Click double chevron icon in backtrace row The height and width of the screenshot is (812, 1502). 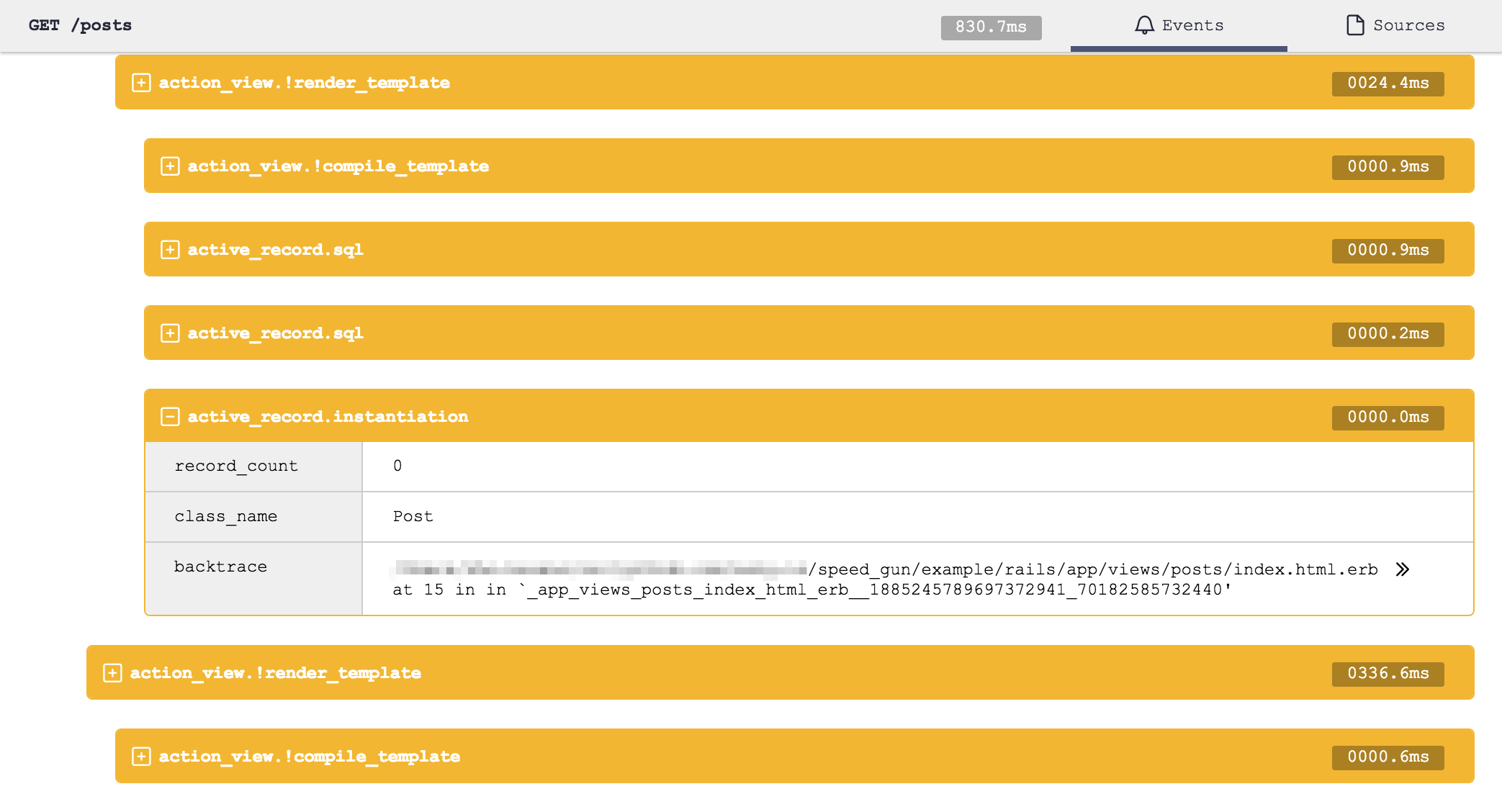point(1402,569)
